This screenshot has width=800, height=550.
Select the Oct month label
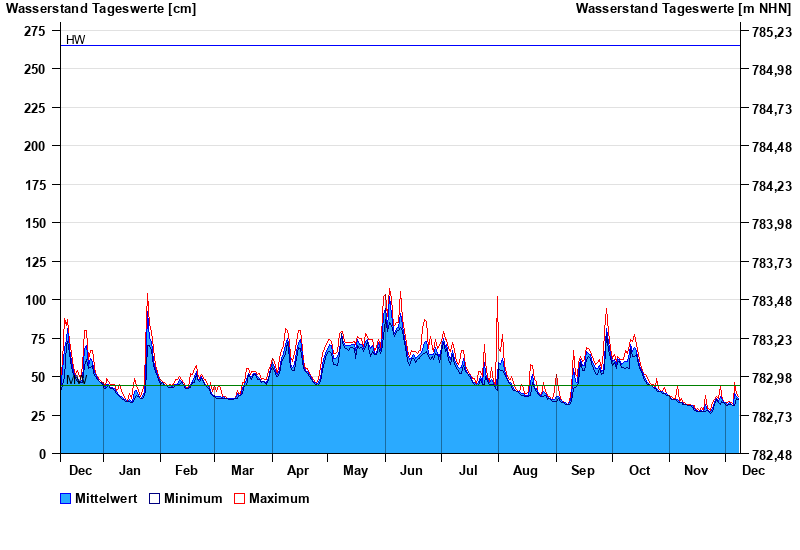639,470
